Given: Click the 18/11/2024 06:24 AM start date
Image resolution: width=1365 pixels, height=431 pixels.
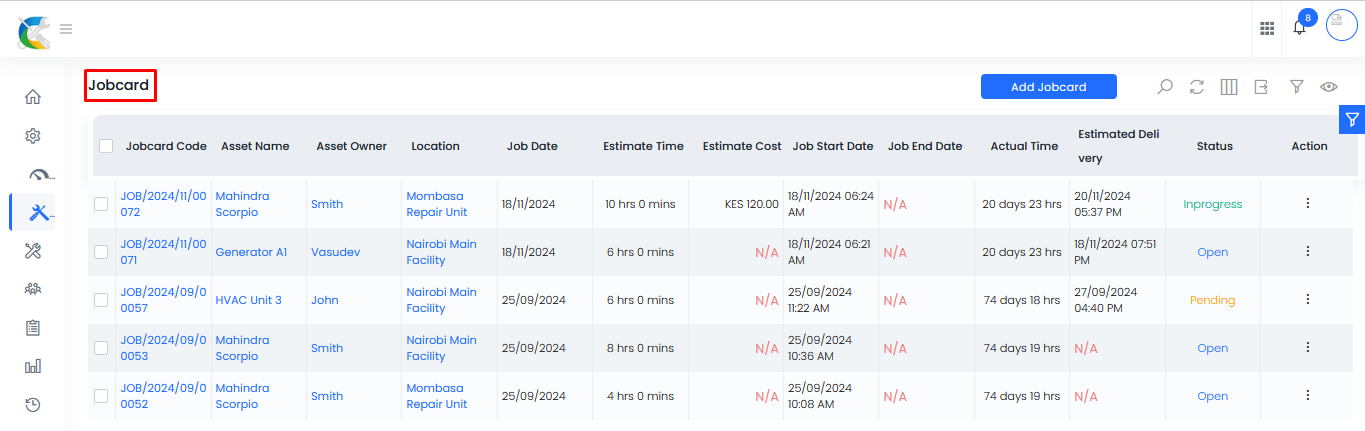Looking at the screenshot, I should point(831,204).
